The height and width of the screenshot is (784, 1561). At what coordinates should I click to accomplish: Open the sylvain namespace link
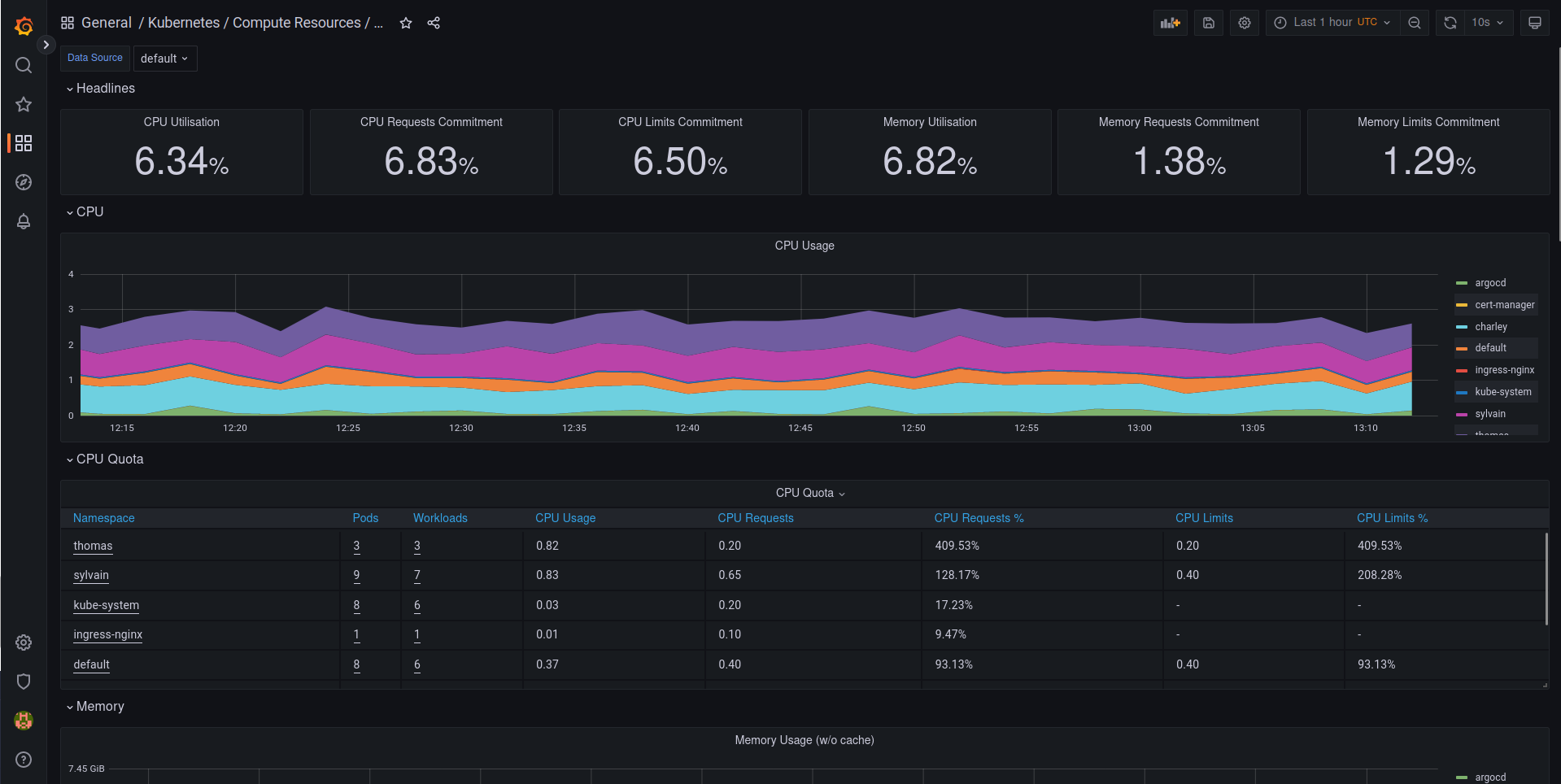91,575
